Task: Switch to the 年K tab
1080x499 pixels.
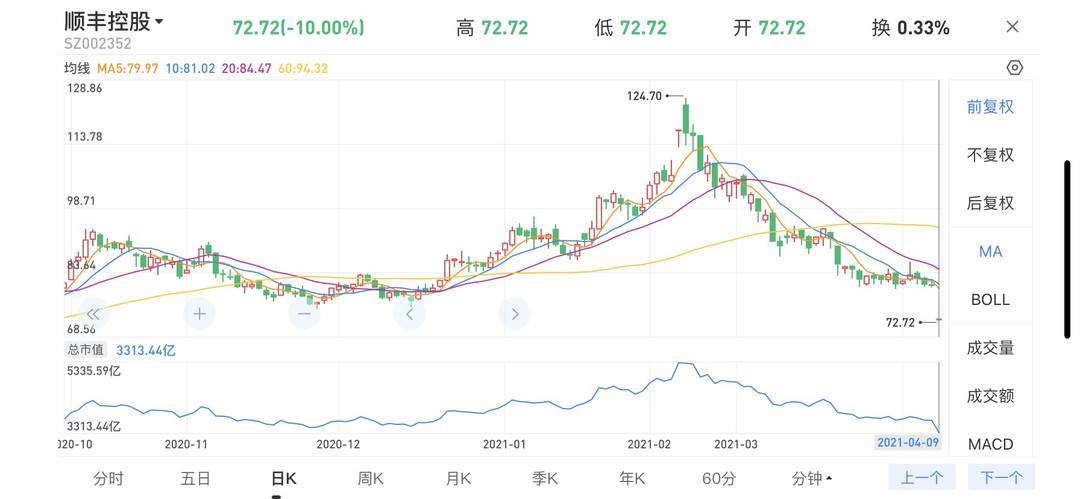Action: pyautogui.click(x=632, y=478)
